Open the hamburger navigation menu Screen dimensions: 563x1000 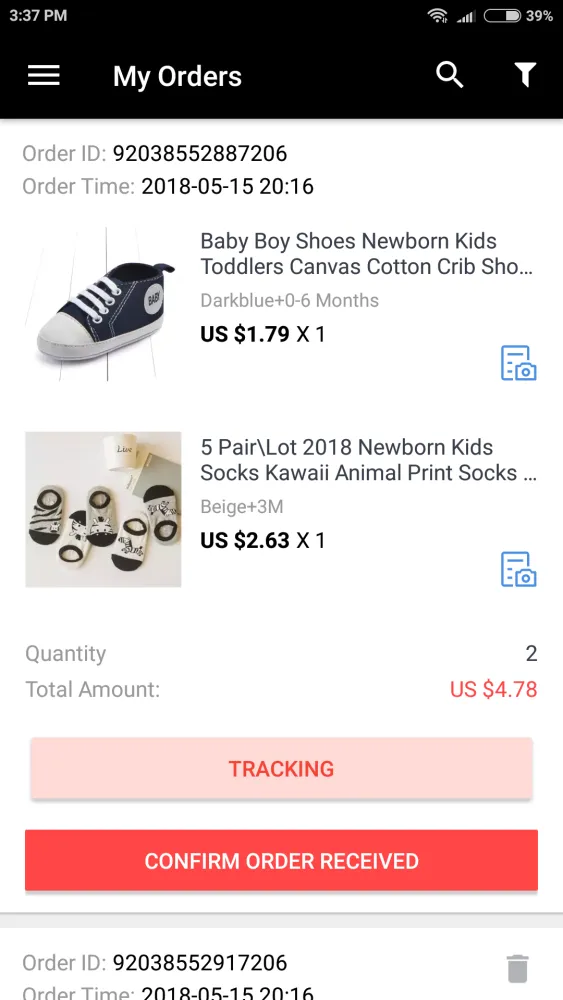[43, 76]
